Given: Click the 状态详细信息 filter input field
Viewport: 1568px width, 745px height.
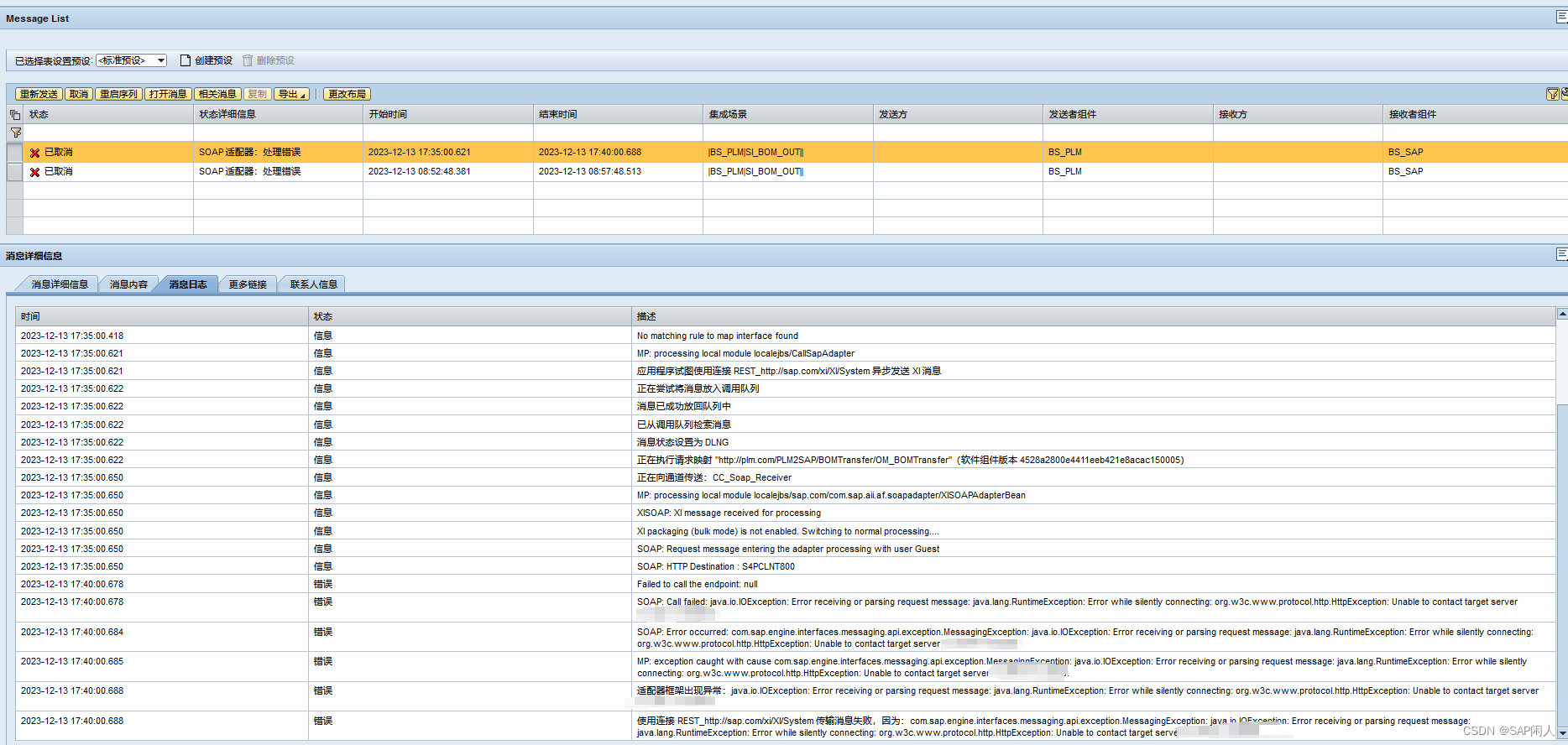Looking at the screenshot, I should [278, 133].
